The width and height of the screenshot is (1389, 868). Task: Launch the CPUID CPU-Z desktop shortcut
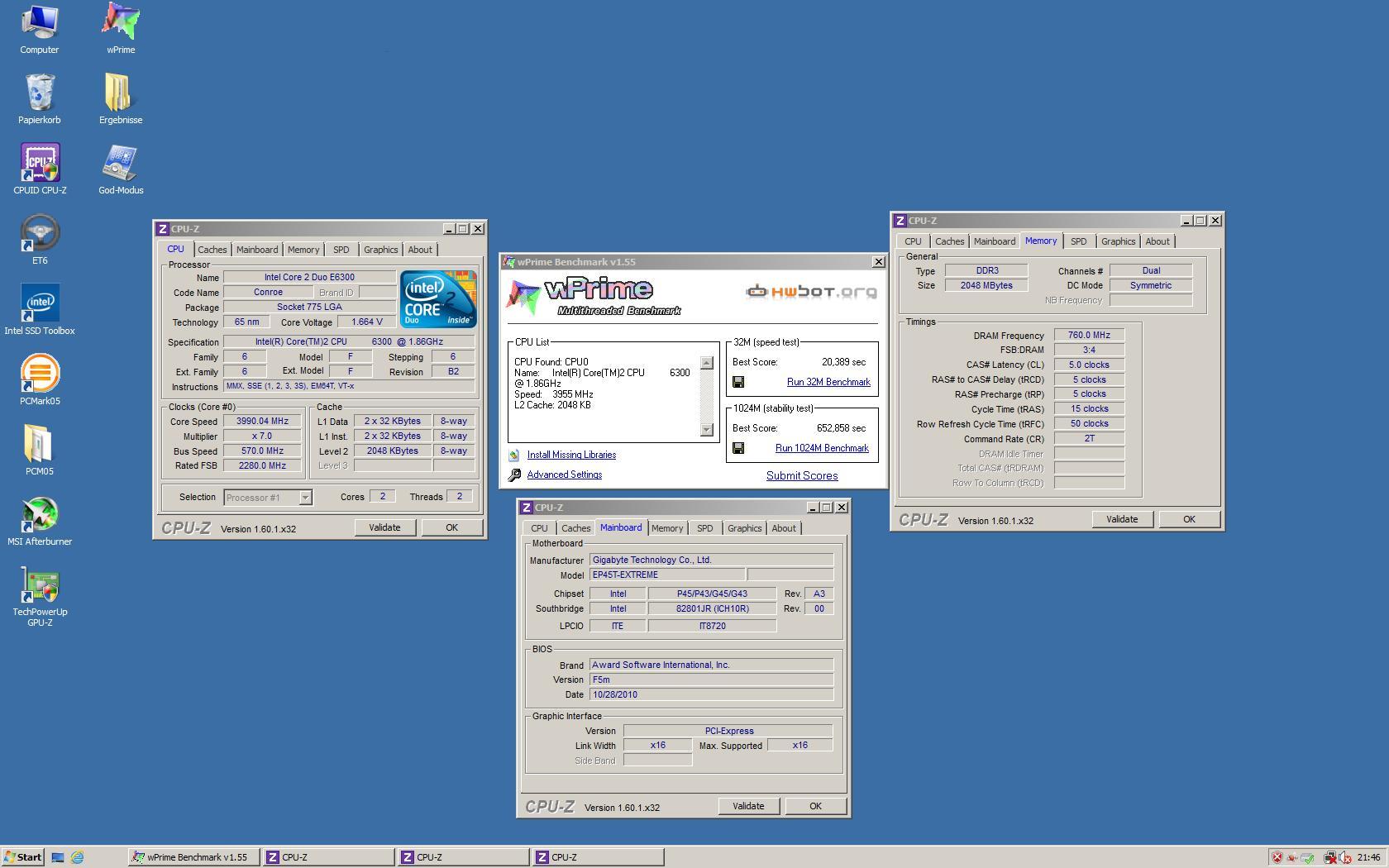[40, 170]
